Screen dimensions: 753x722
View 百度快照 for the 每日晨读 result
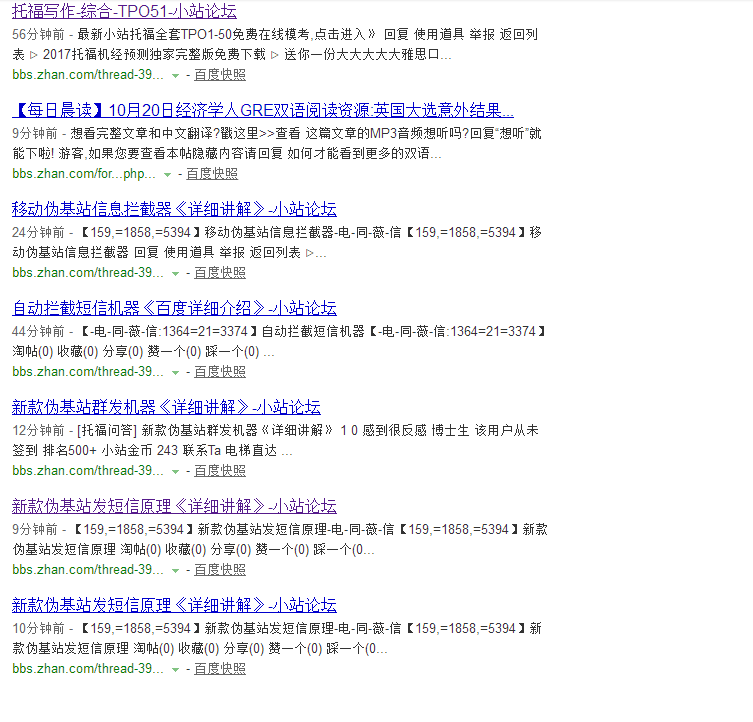(212, 174)
